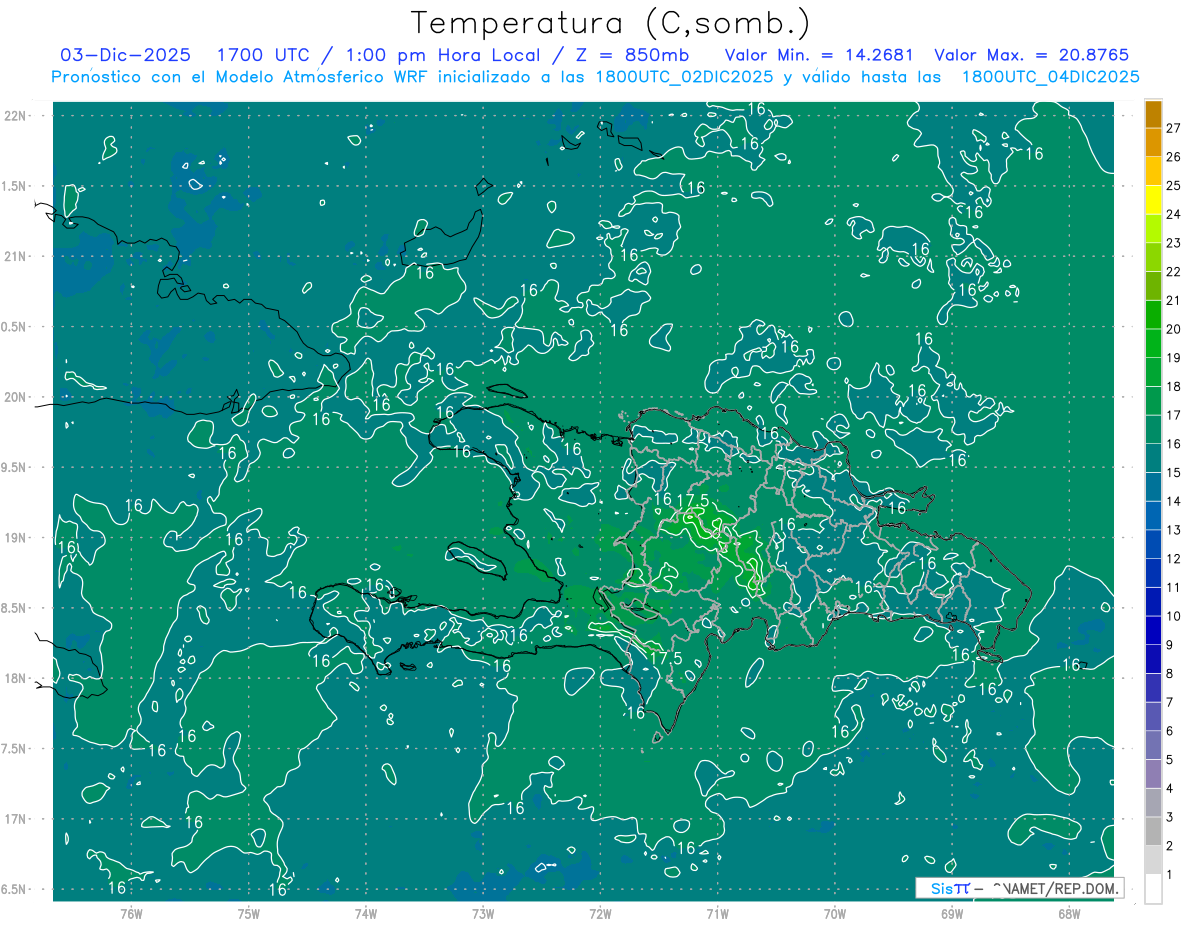
Task: Click the 17N latitude axis label
Action: tap(15, 819)
